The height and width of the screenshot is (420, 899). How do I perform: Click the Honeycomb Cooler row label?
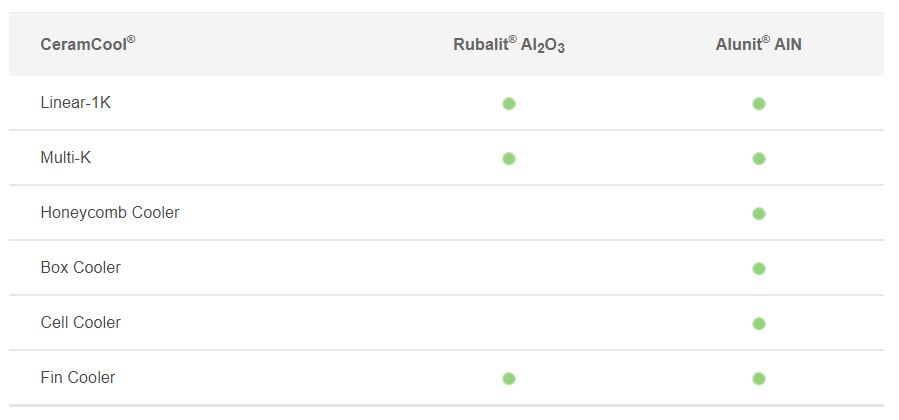point(110,213)
